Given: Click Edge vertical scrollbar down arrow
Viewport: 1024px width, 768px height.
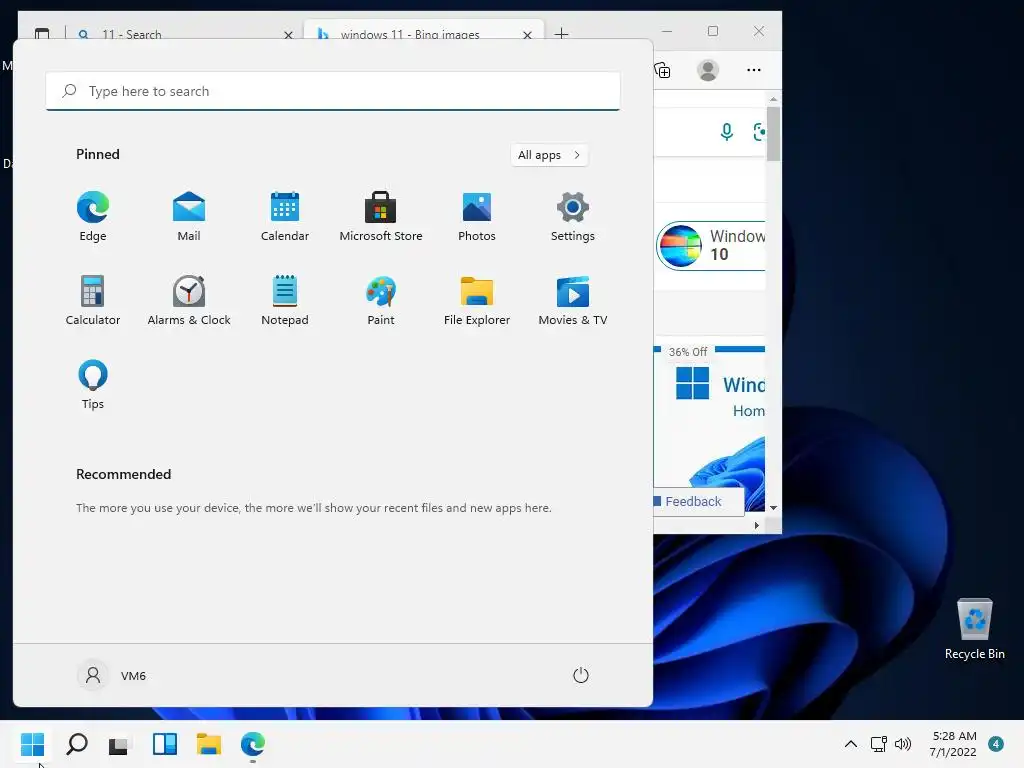Looking at the screenshot, I should (x=773, y=507).
